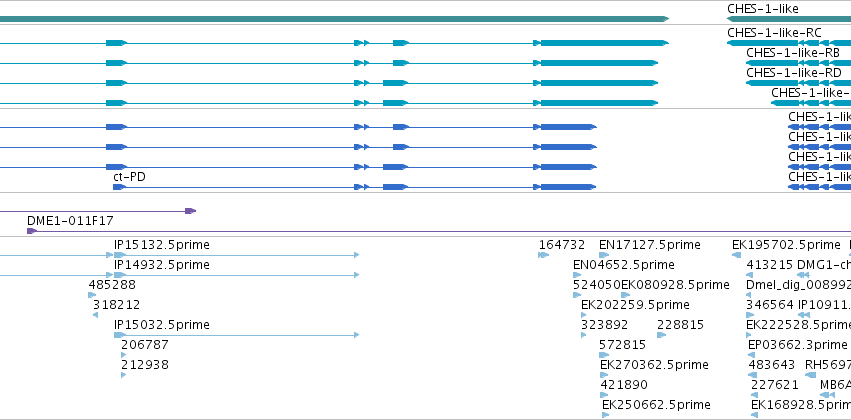Screen dimensions: 851x420
Task: Select the long teal gene bar
Action: coord(334,19)
